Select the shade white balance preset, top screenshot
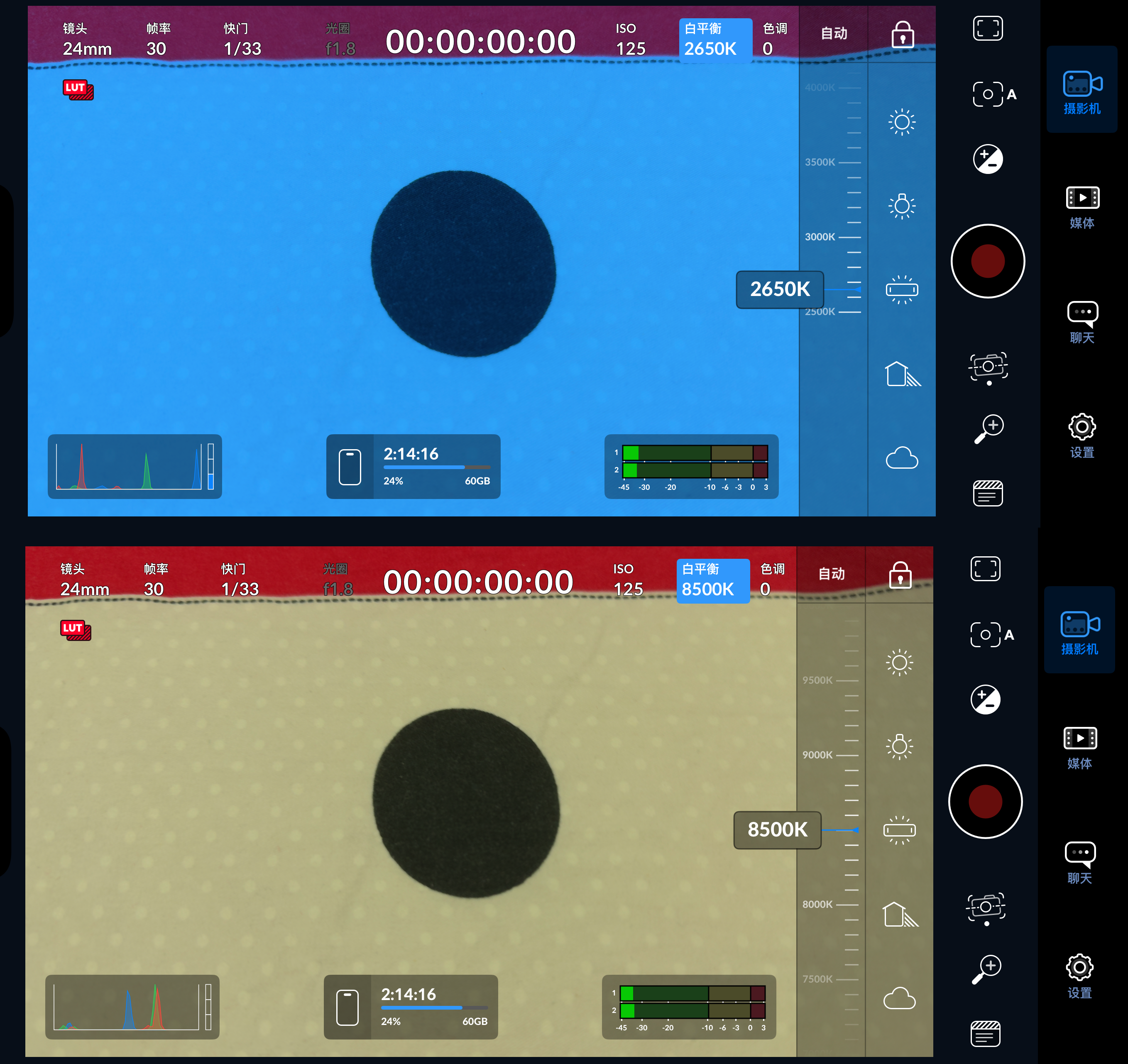1128x1064 pixels. click(x=902, y=374)
